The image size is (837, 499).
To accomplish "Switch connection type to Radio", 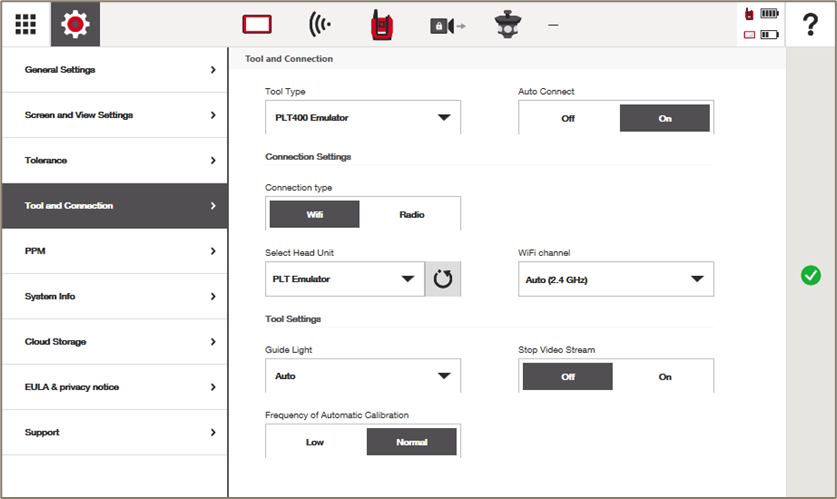I will coord(412,214).
